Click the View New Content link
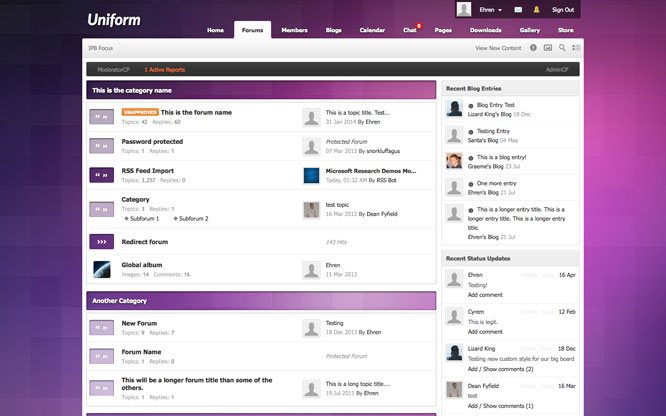This screenshot has width=666, height=416. point(498,47)
